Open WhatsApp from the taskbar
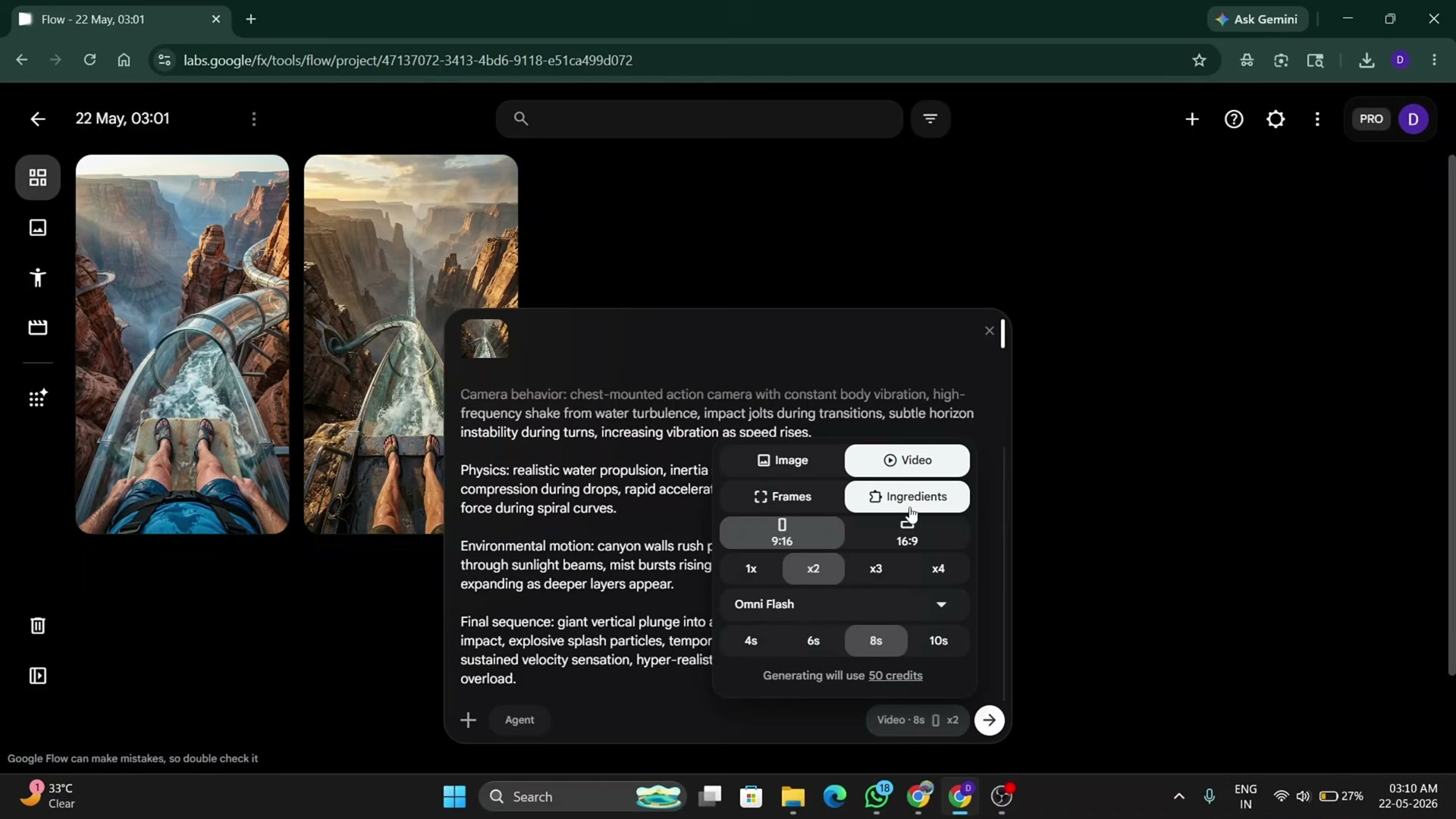 [877, 796]
